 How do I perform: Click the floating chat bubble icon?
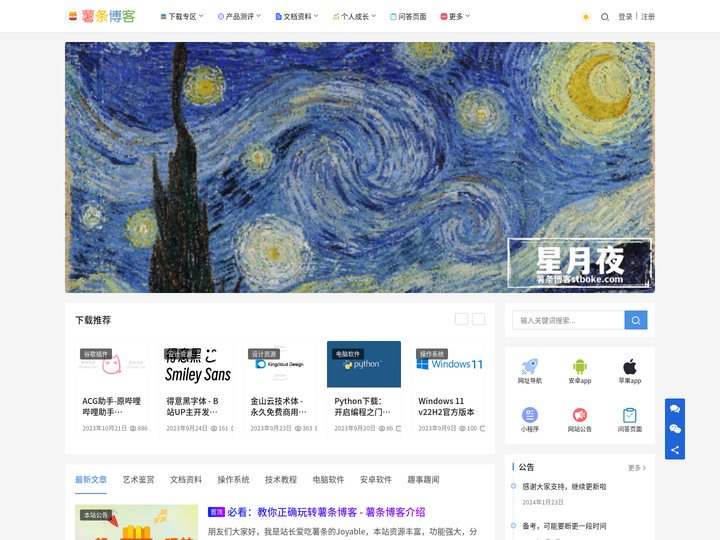coord(675,409)
